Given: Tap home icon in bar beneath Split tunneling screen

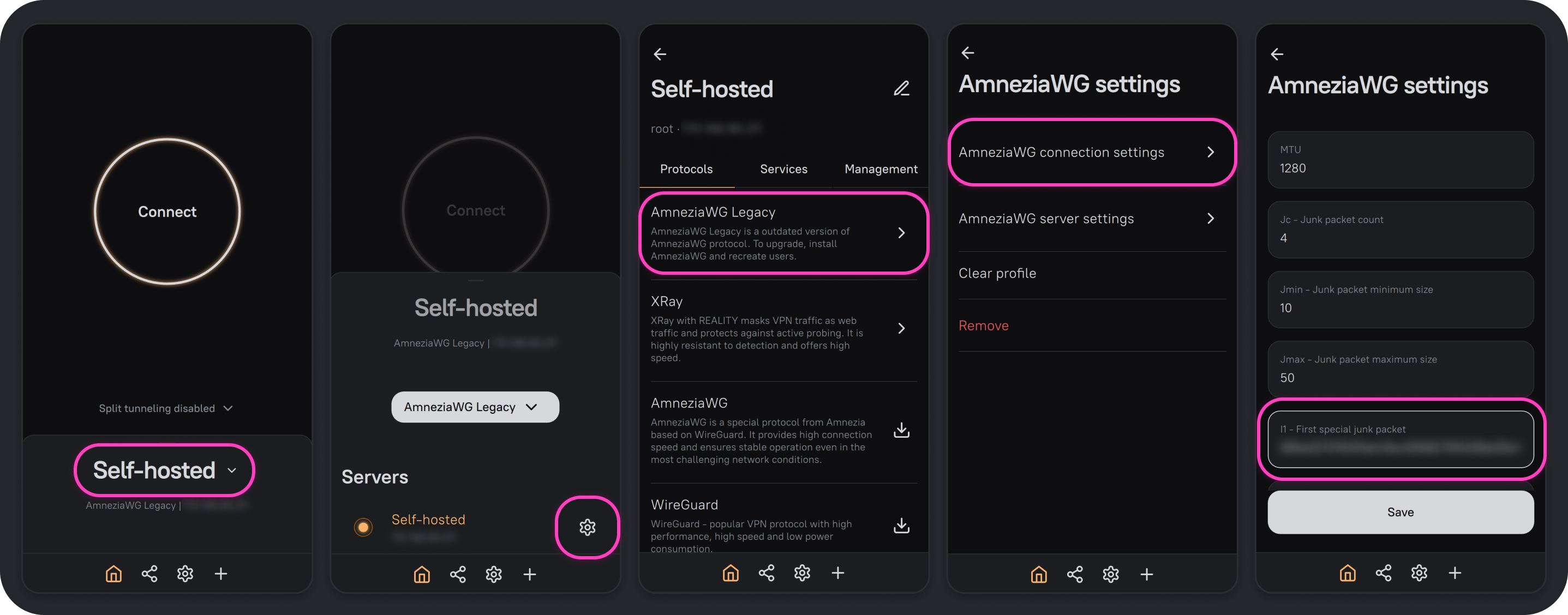Looking at the screenshot, I should 114,574.
